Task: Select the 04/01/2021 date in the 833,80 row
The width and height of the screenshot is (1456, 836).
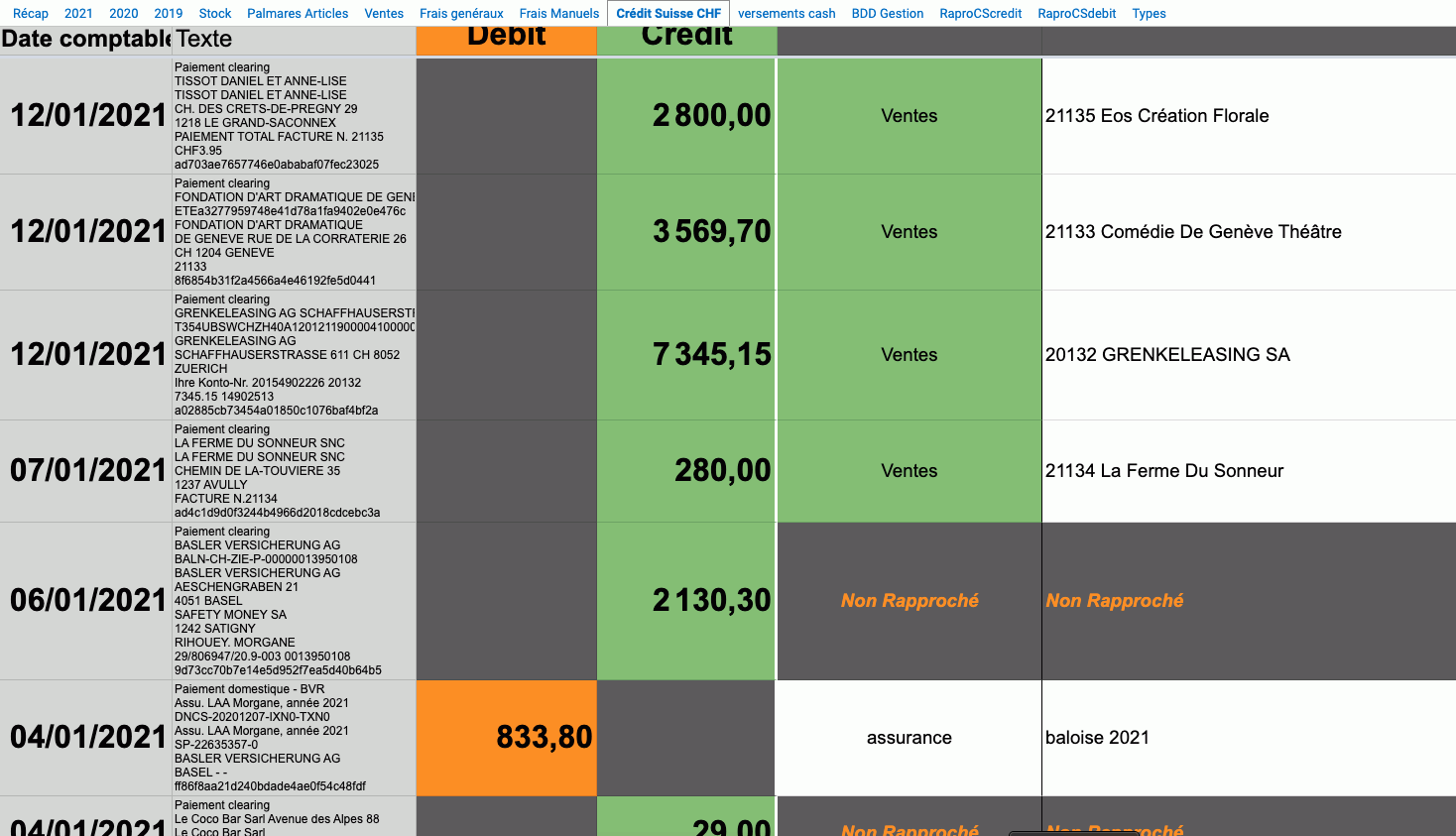Action: tap(85, 738)
